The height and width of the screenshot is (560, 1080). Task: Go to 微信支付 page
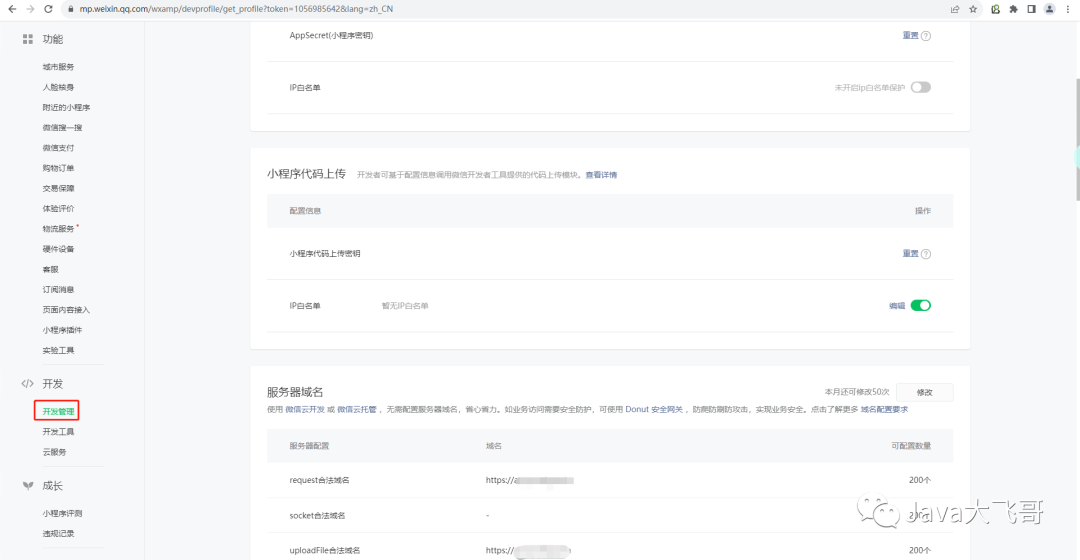point(58,148)
